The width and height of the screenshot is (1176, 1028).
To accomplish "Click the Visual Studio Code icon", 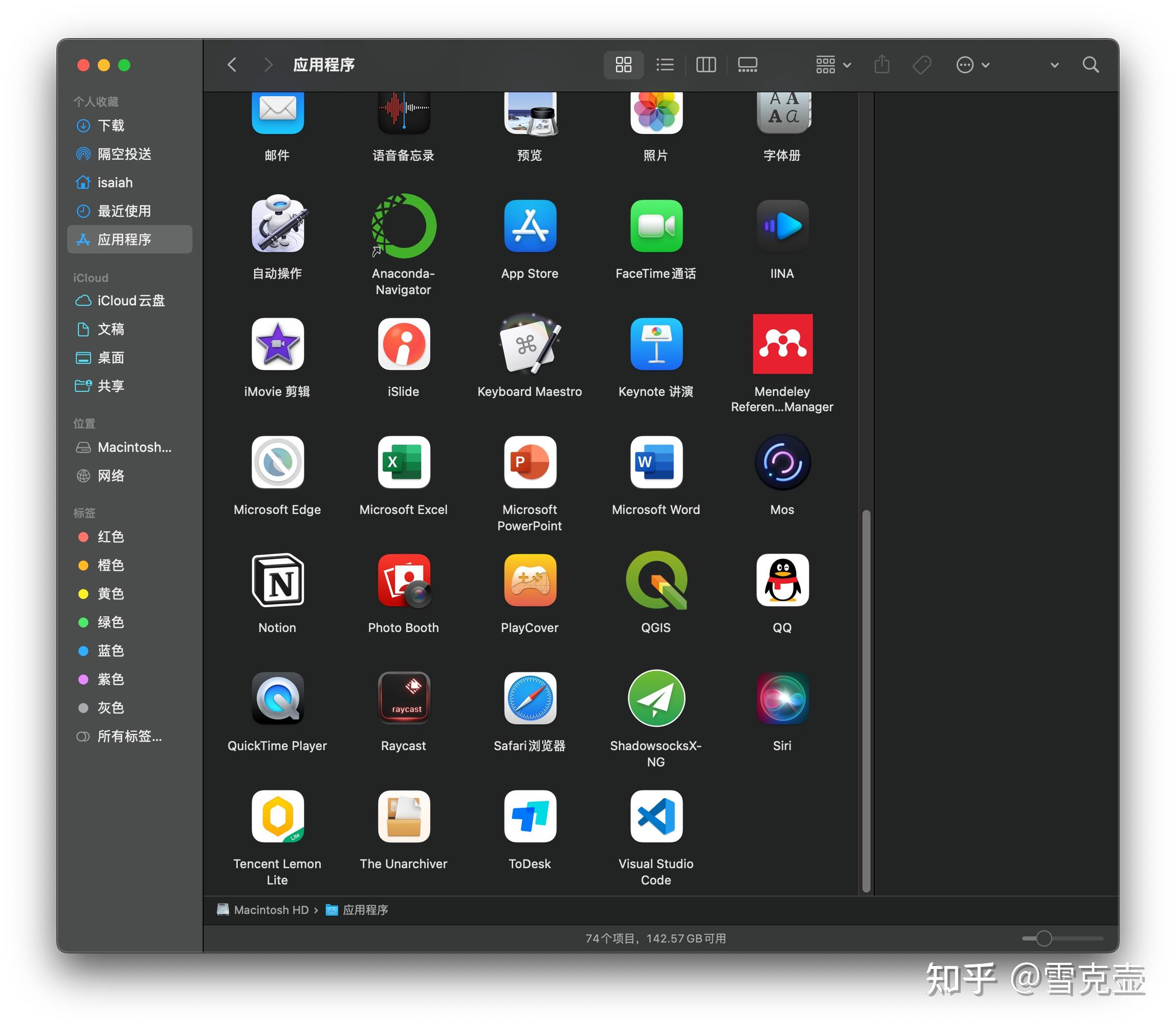I will 656,816.
